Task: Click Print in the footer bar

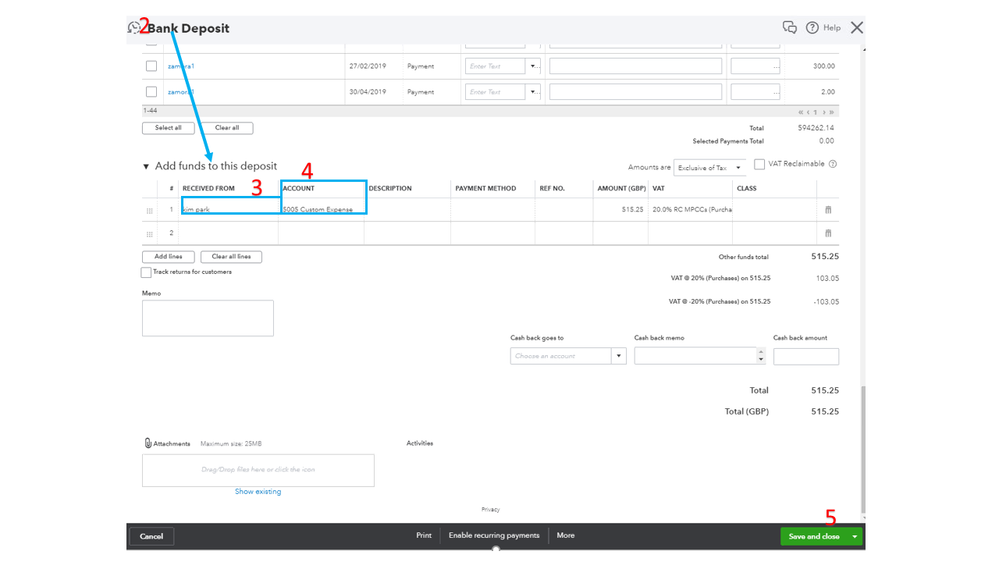Action: [x=424, y=535]
